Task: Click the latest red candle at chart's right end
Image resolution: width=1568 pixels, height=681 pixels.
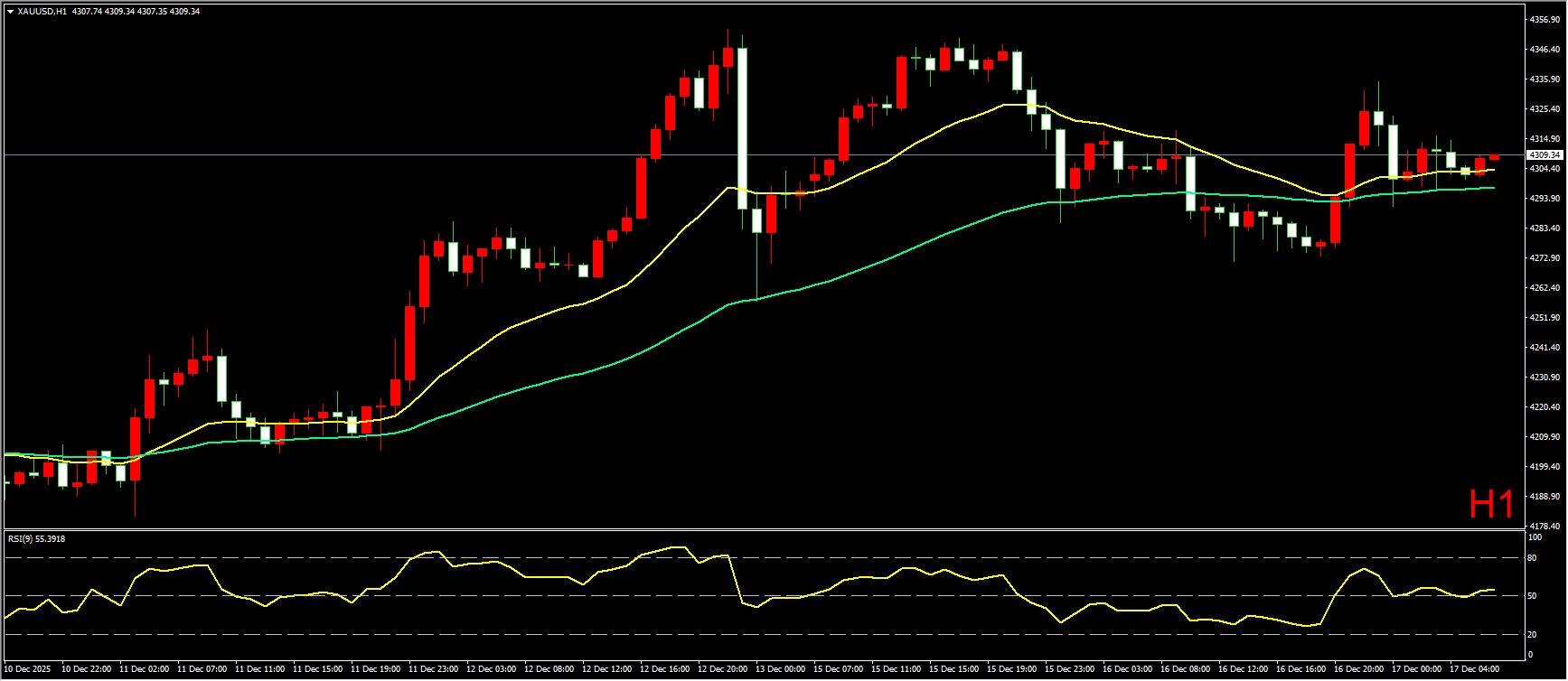Action: click(x=1494, y=158)
